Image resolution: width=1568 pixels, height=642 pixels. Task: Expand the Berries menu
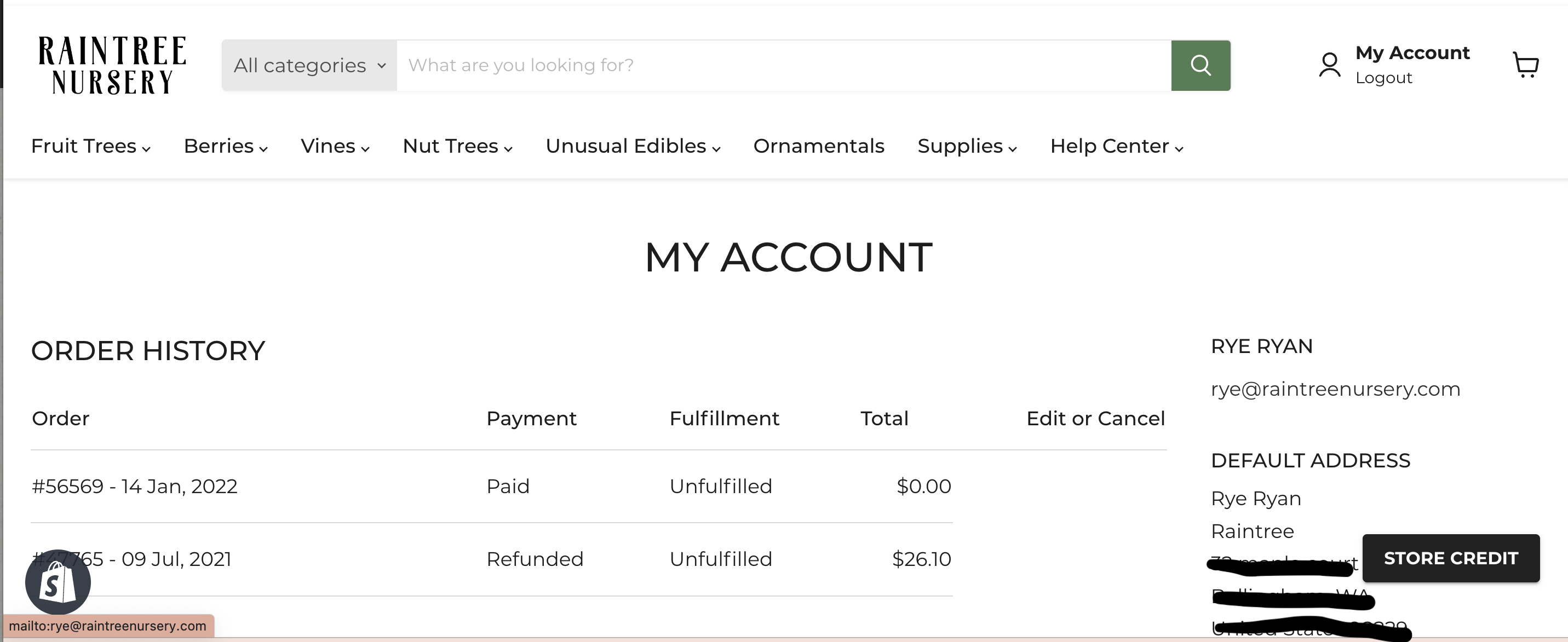[x=226, y=146]
